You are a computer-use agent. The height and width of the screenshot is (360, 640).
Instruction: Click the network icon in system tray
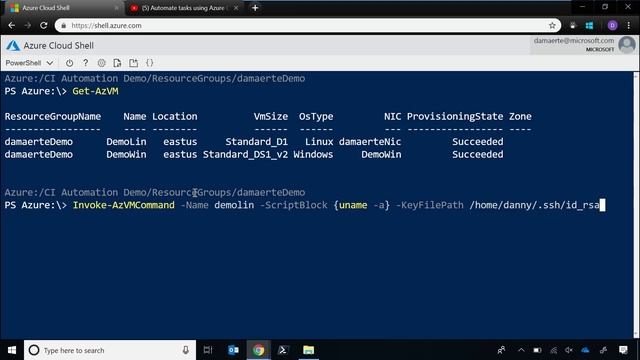553,350
